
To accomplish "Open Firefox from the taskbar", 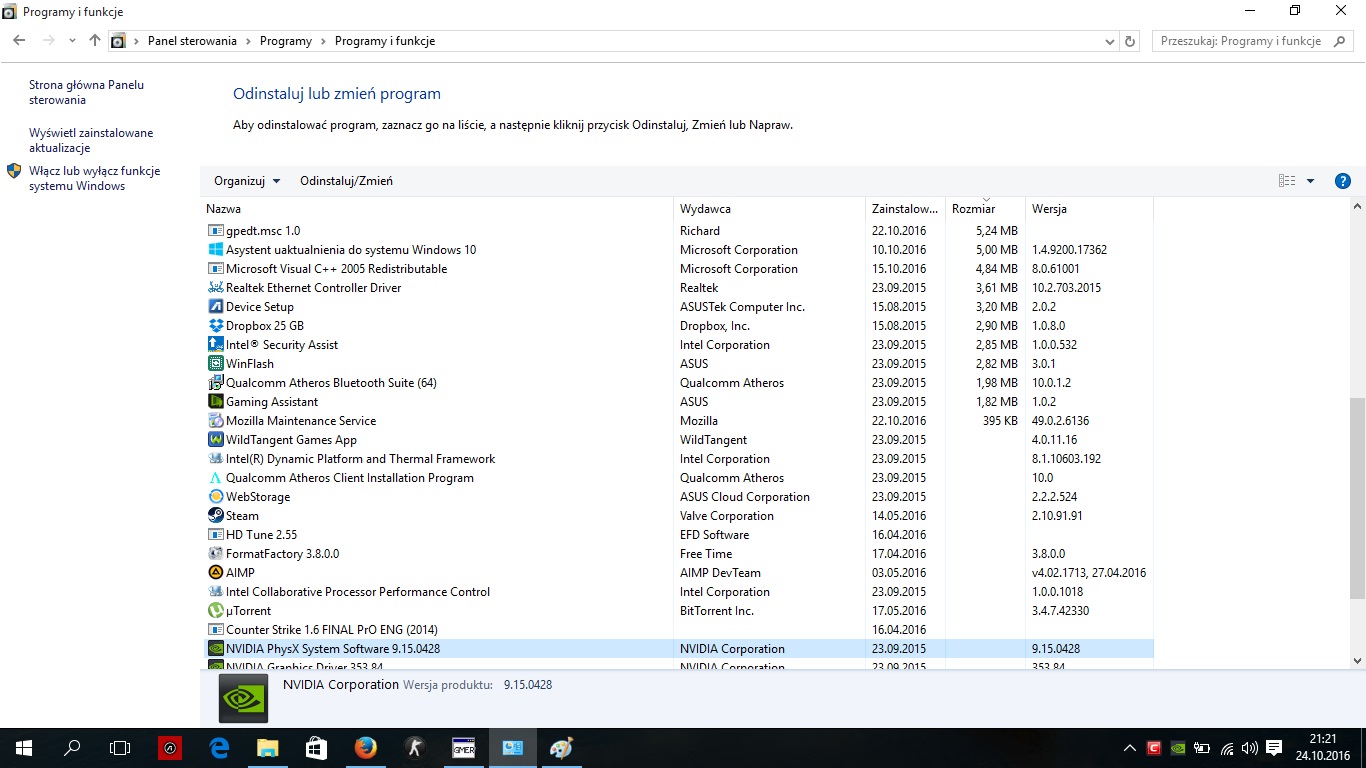I will click(x=365, y=748).
